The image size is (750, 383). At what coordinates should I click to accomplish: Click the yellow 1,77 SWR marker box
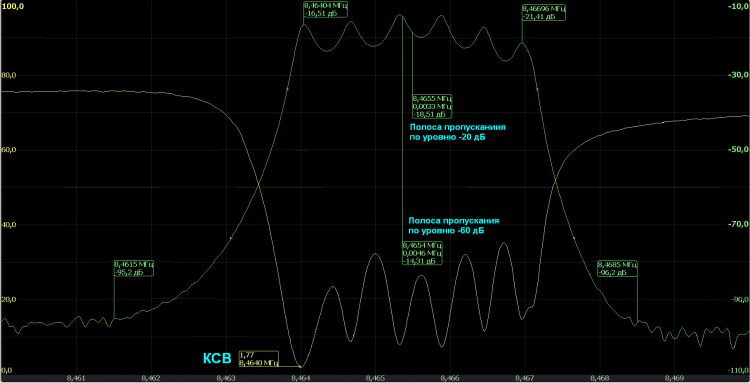coord(258,359)
